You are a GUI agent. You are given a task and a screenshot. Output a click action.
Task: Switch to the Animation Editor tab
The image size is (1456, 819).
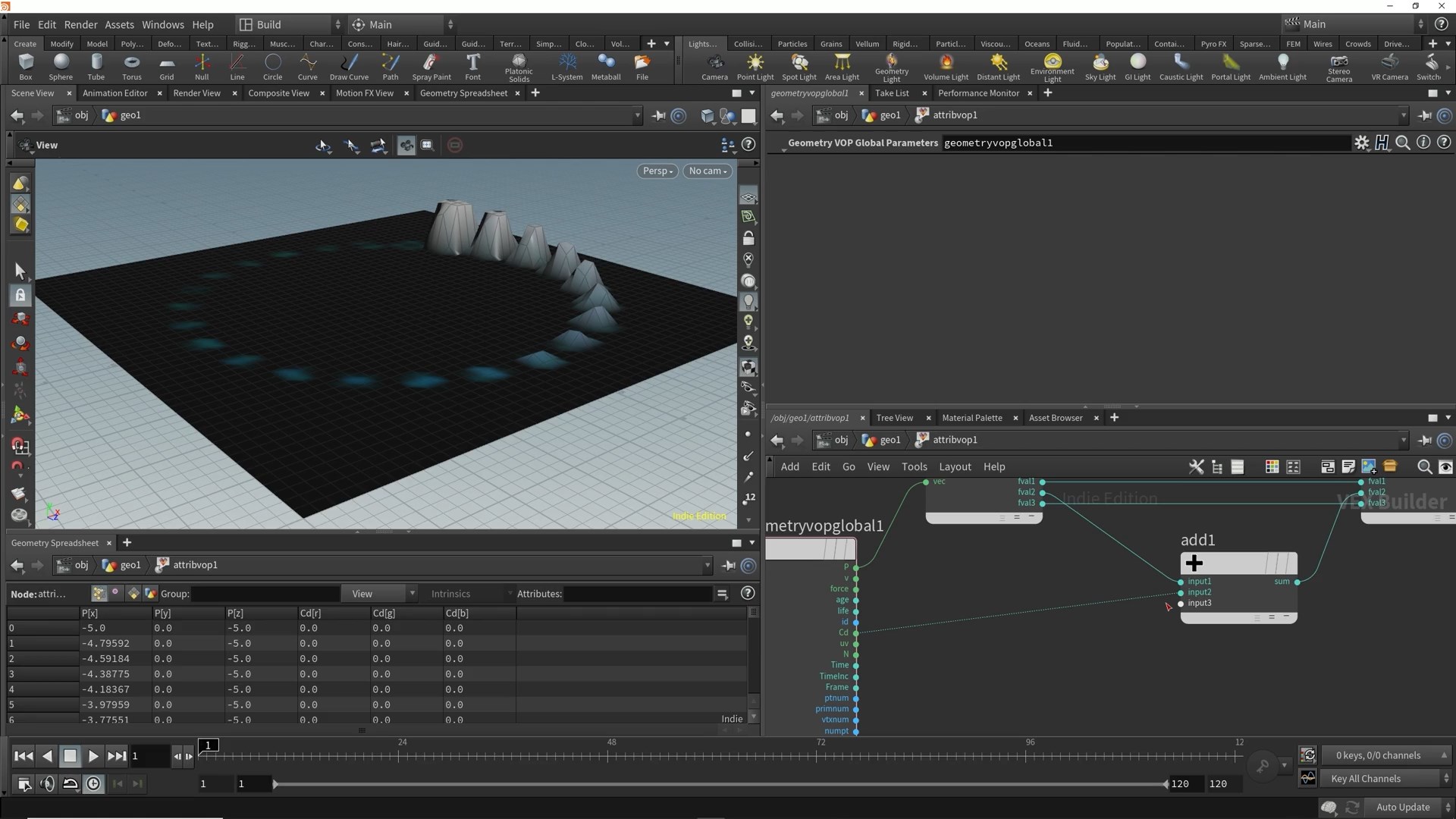point(115,93)
